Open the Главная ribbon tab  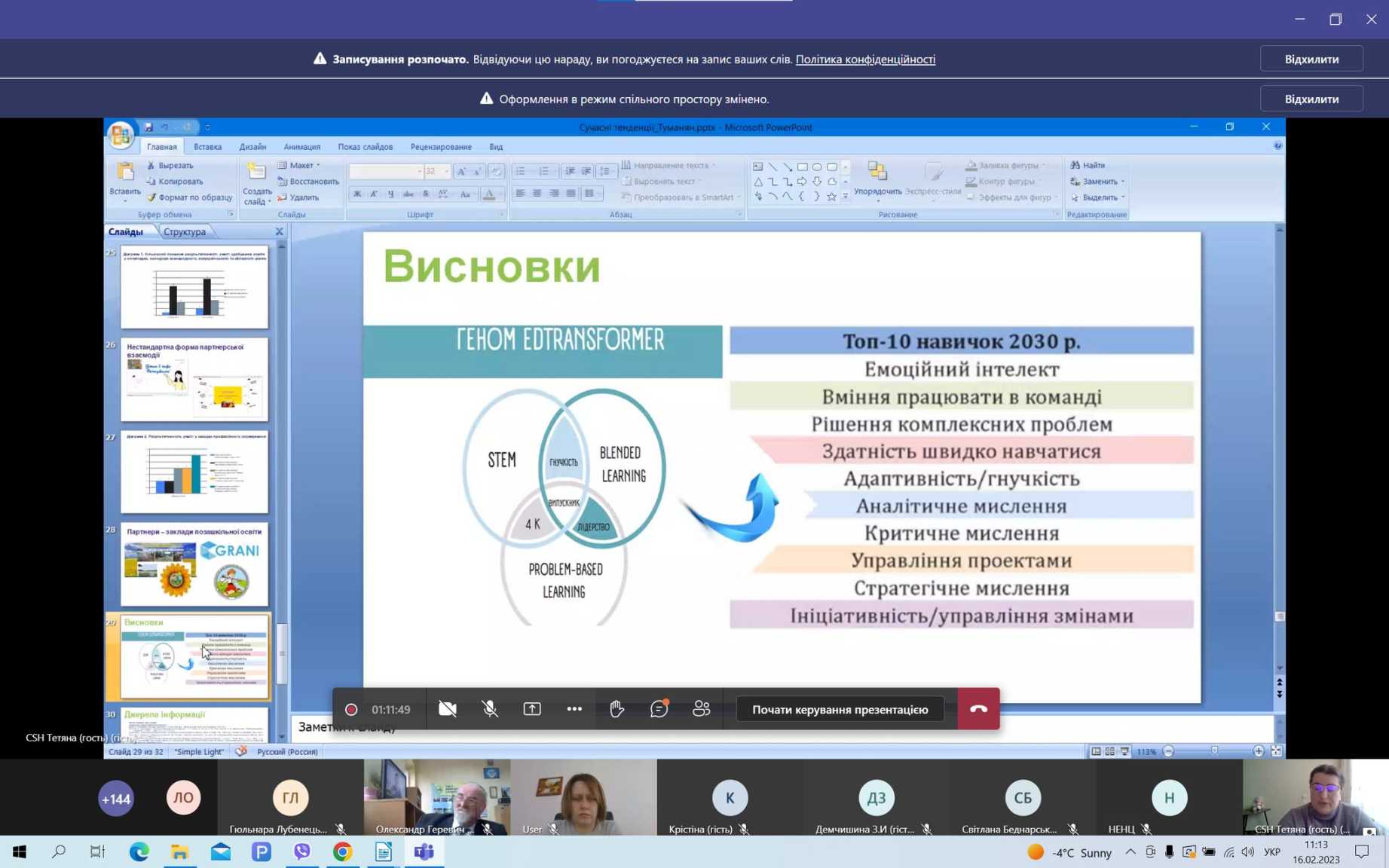(162, 147)
